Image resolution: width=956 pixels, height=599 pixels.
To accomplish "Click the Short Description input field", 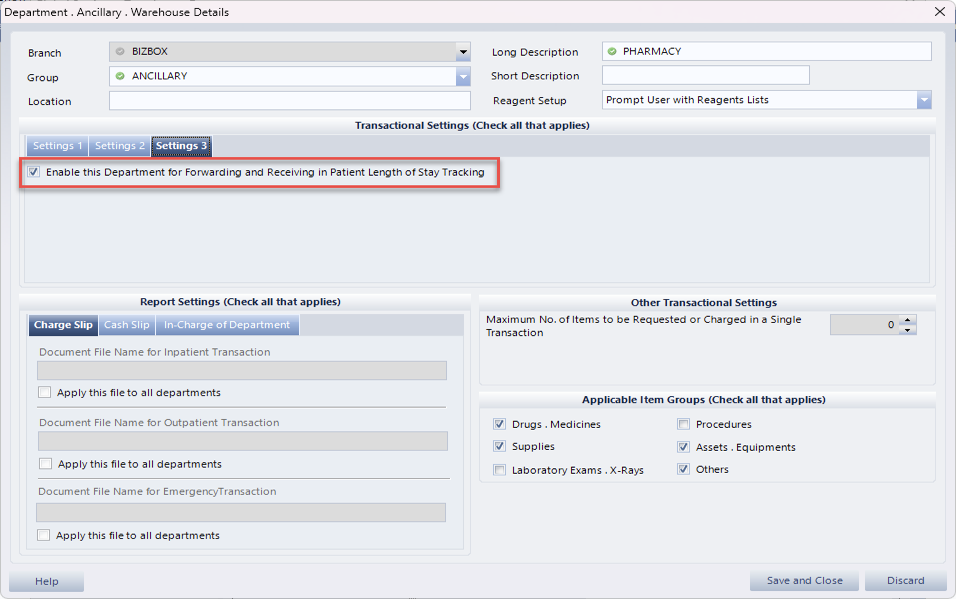I will click(705, 76).
